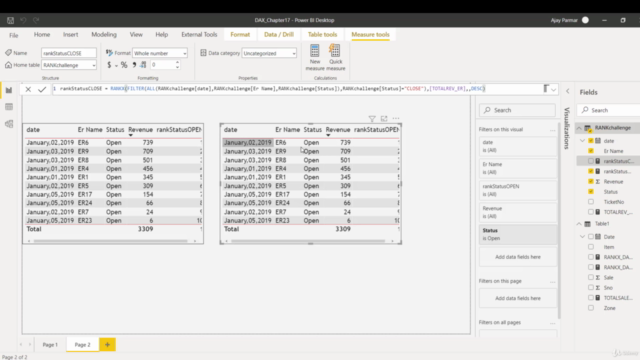Expand the date hierarchy in RANKchallenge
The image size is (640, 360).
point(582,141)
